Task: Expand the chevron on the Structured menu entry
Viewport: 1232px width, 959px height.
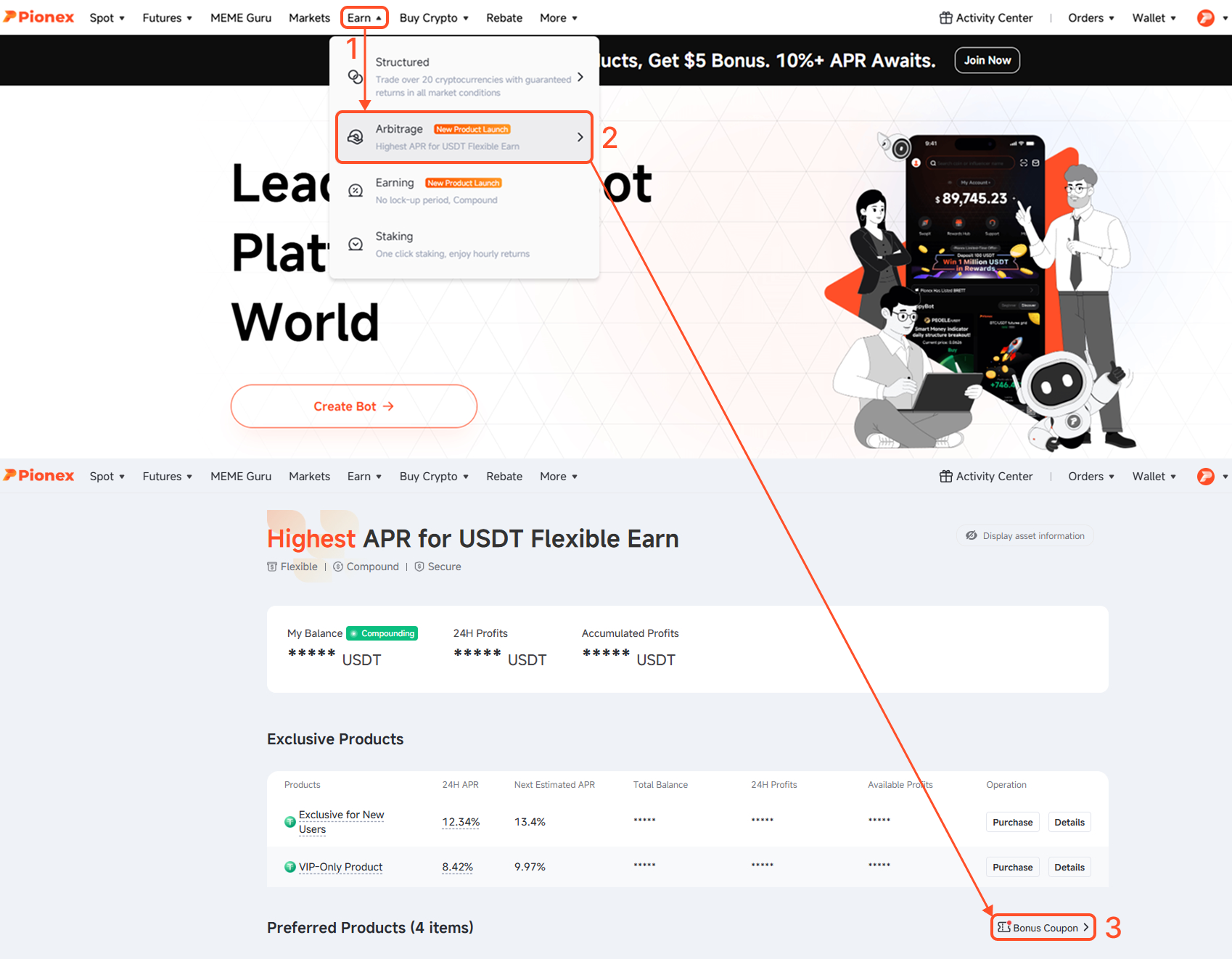Action: point(580,77)
